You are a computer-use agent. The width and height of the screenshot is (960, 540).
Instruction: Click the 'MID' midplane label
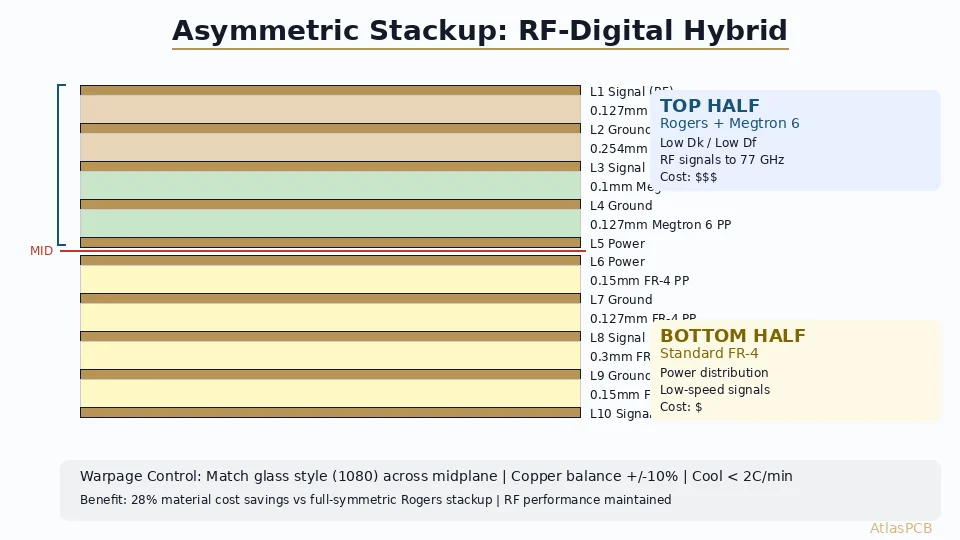point(42,251)
